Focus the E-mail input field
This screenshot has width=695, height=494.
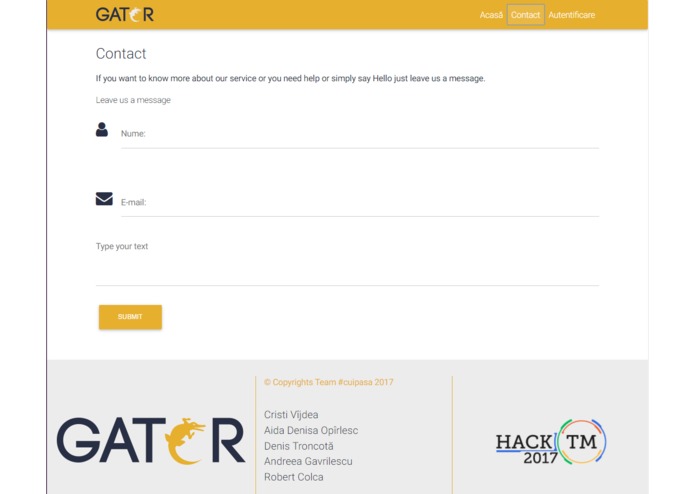click(360, 203)
